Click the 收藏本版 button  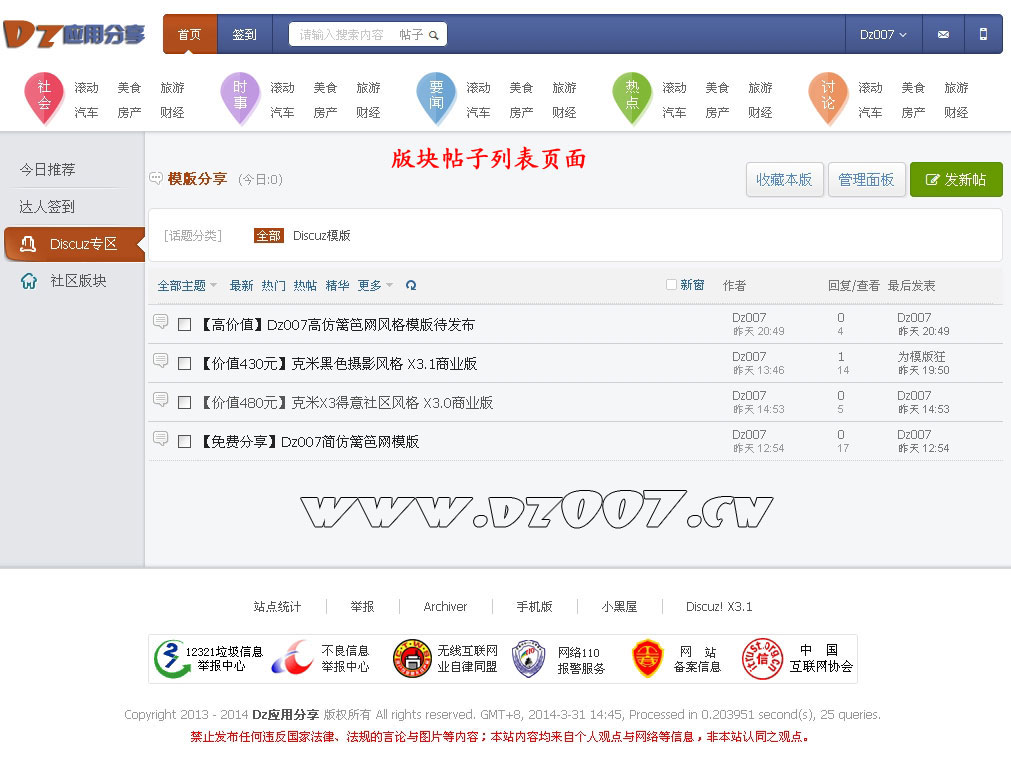pos(784,179)
